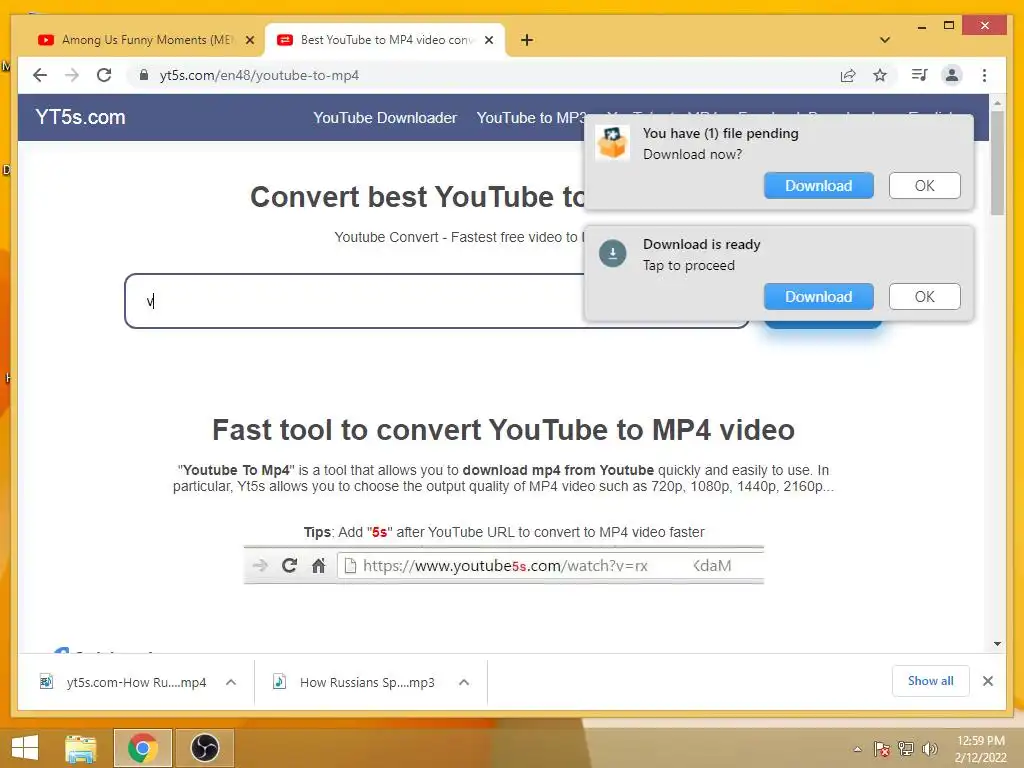The height and width of the screenshot is (768, 1024).
Task: Expand options for the yt5s.com mp4 download
Action: pos(231,682)
